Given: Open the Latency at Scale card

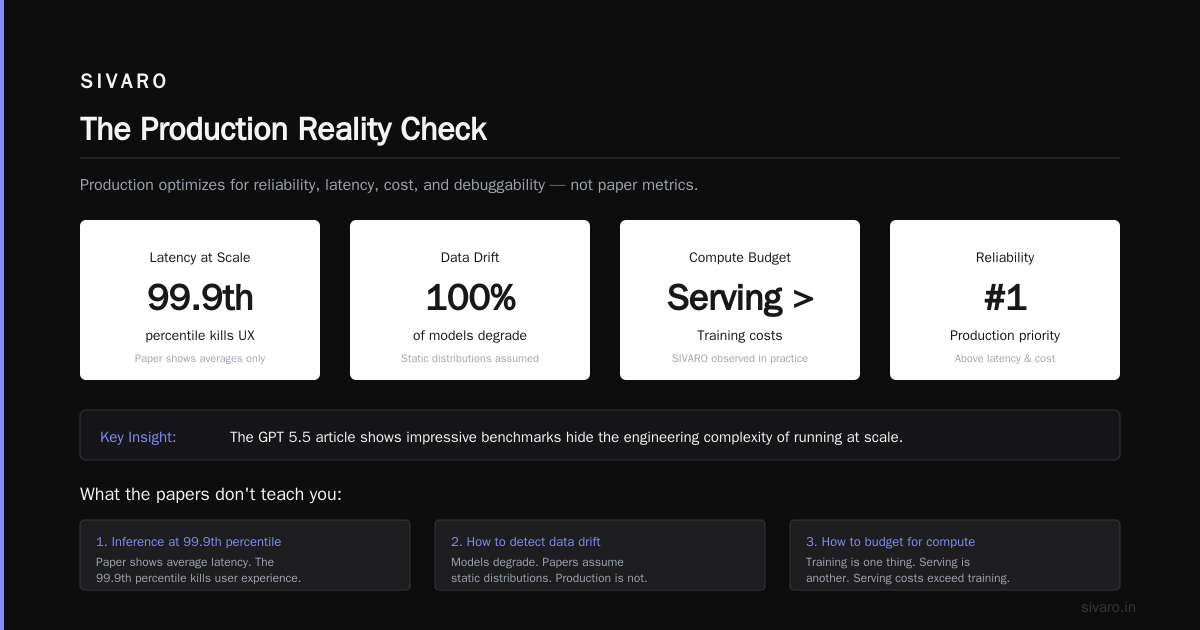Looking at the screenshot, I should tap(200, 300).
